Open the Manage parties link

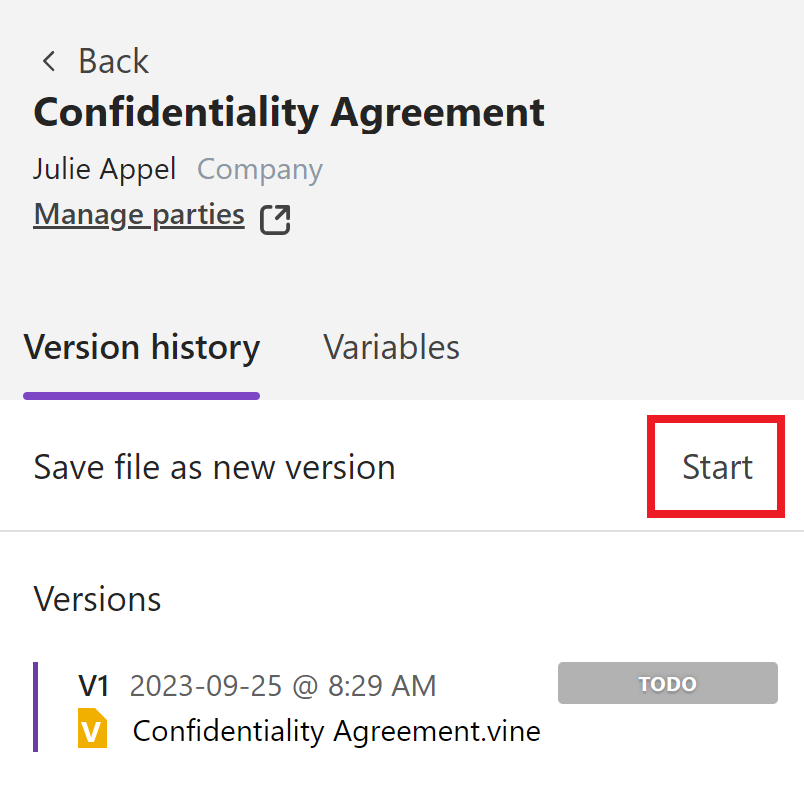139,215
